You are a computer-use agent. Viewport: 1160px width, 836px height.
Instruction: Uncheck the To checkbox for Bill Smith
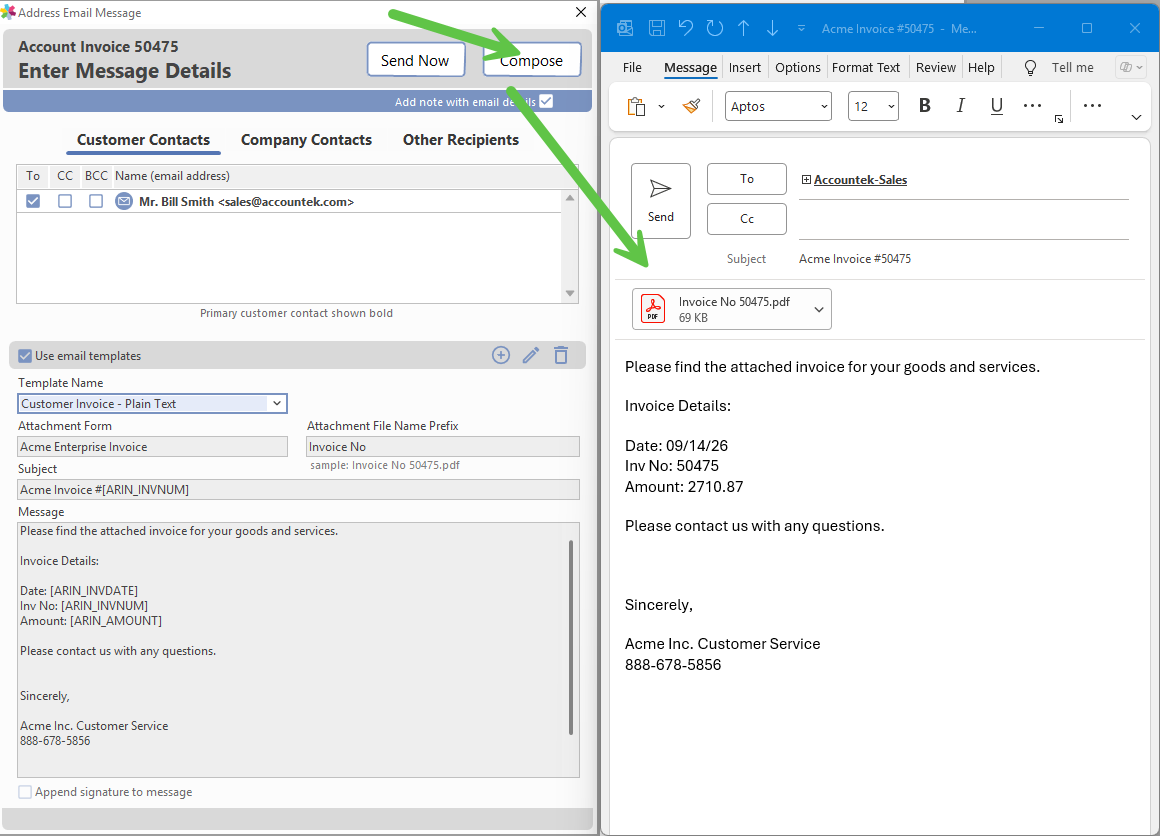pos(33,201)
